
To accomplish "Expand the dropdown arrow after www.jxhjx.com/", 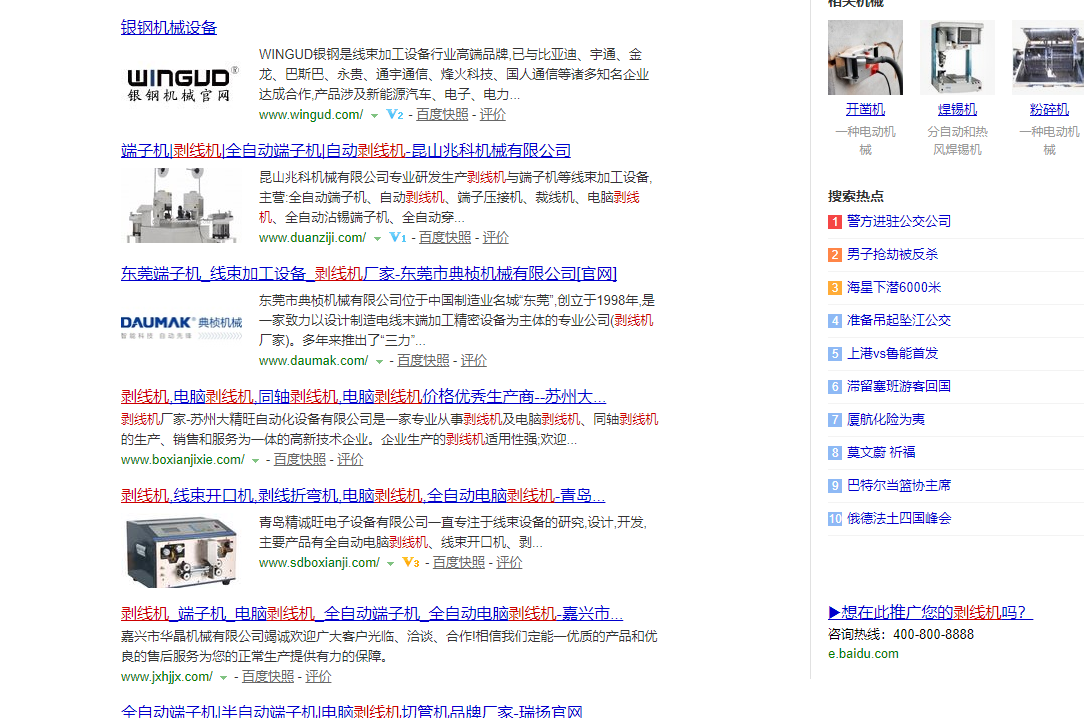I will pyautogui.click(x=224, y=678).
